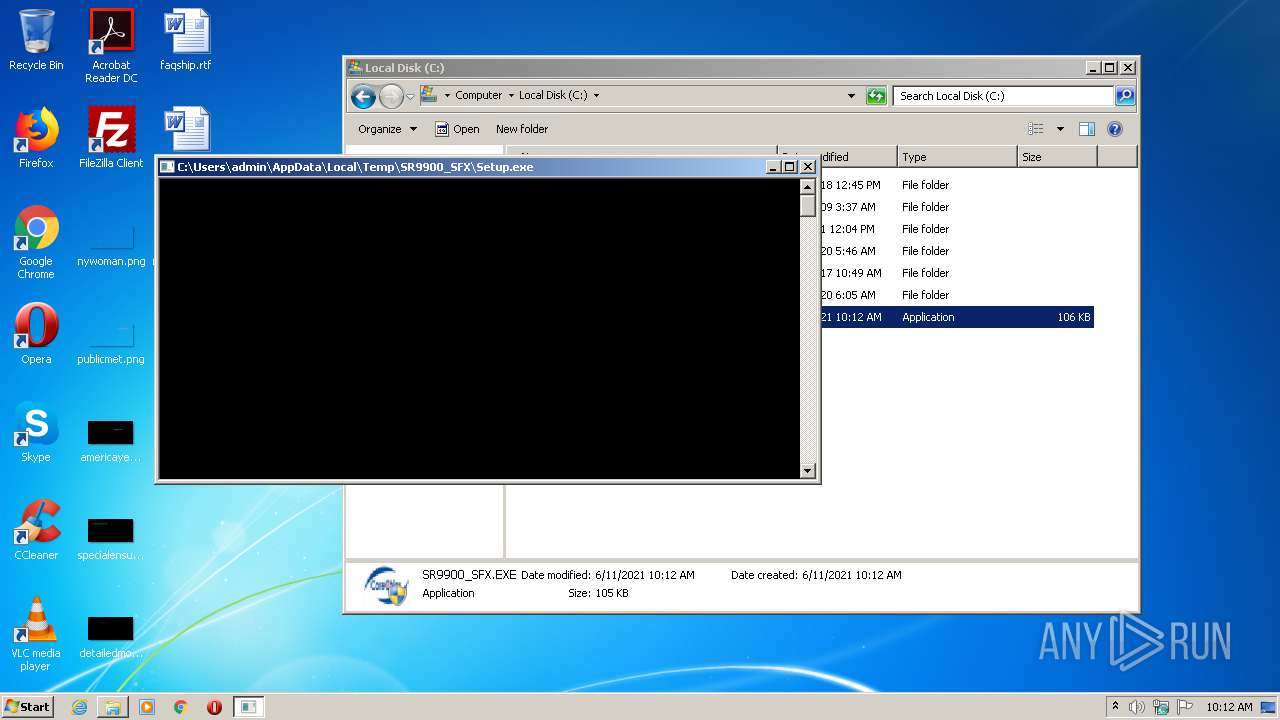Open the Organize dropdown menu
Image resolution: width=1280 pixels, height=720 pixels.
[x=388, y=129]
